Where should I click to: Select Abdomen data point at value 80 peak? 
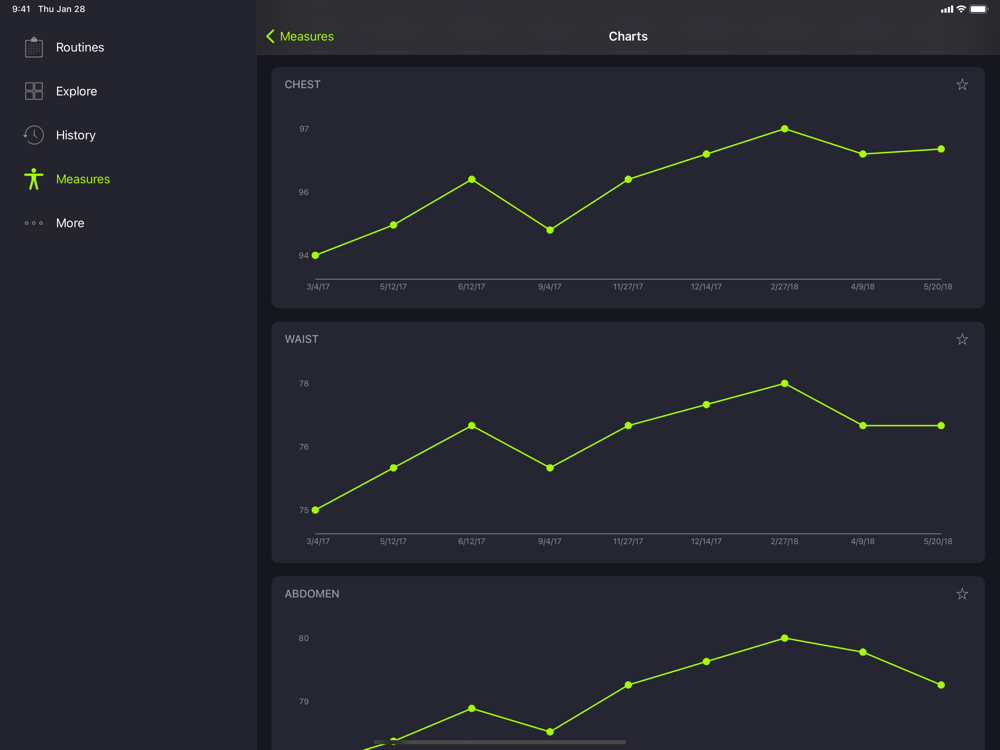(784, 638)
